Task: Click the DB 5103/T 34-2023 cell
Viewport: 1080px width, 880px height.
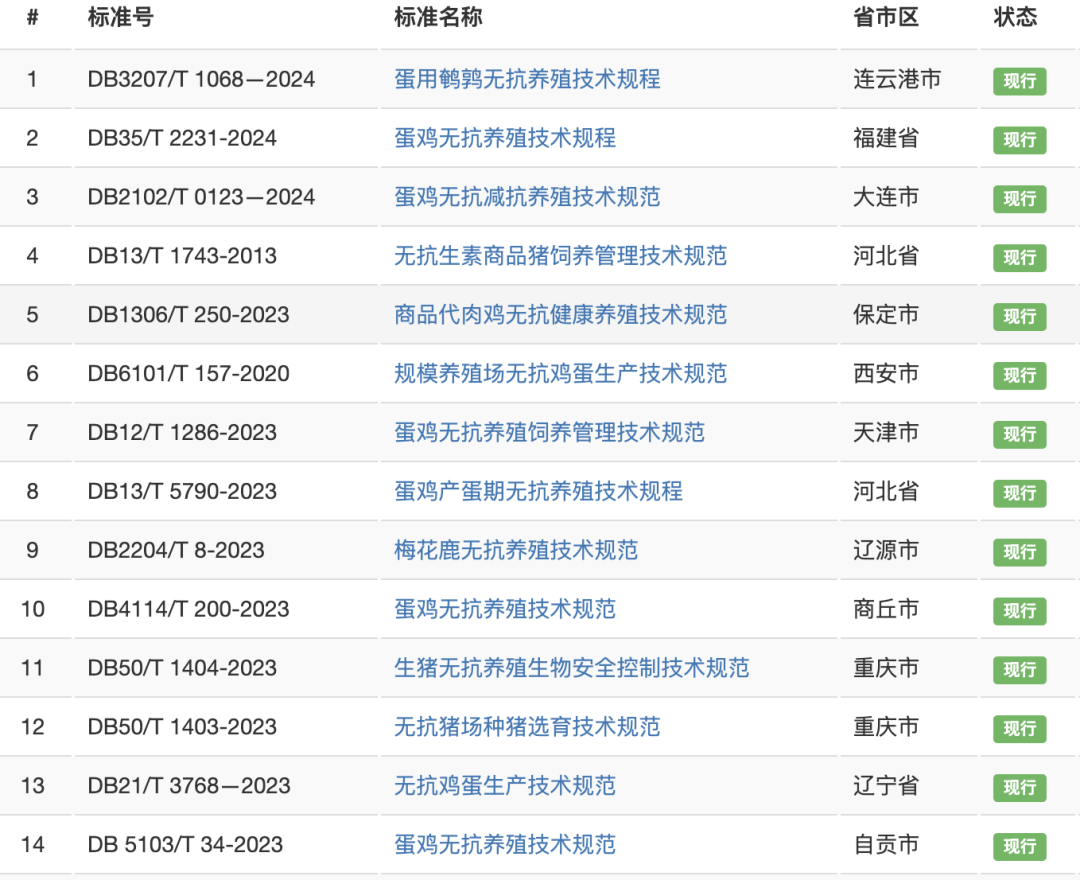Action: click(185, 844)
